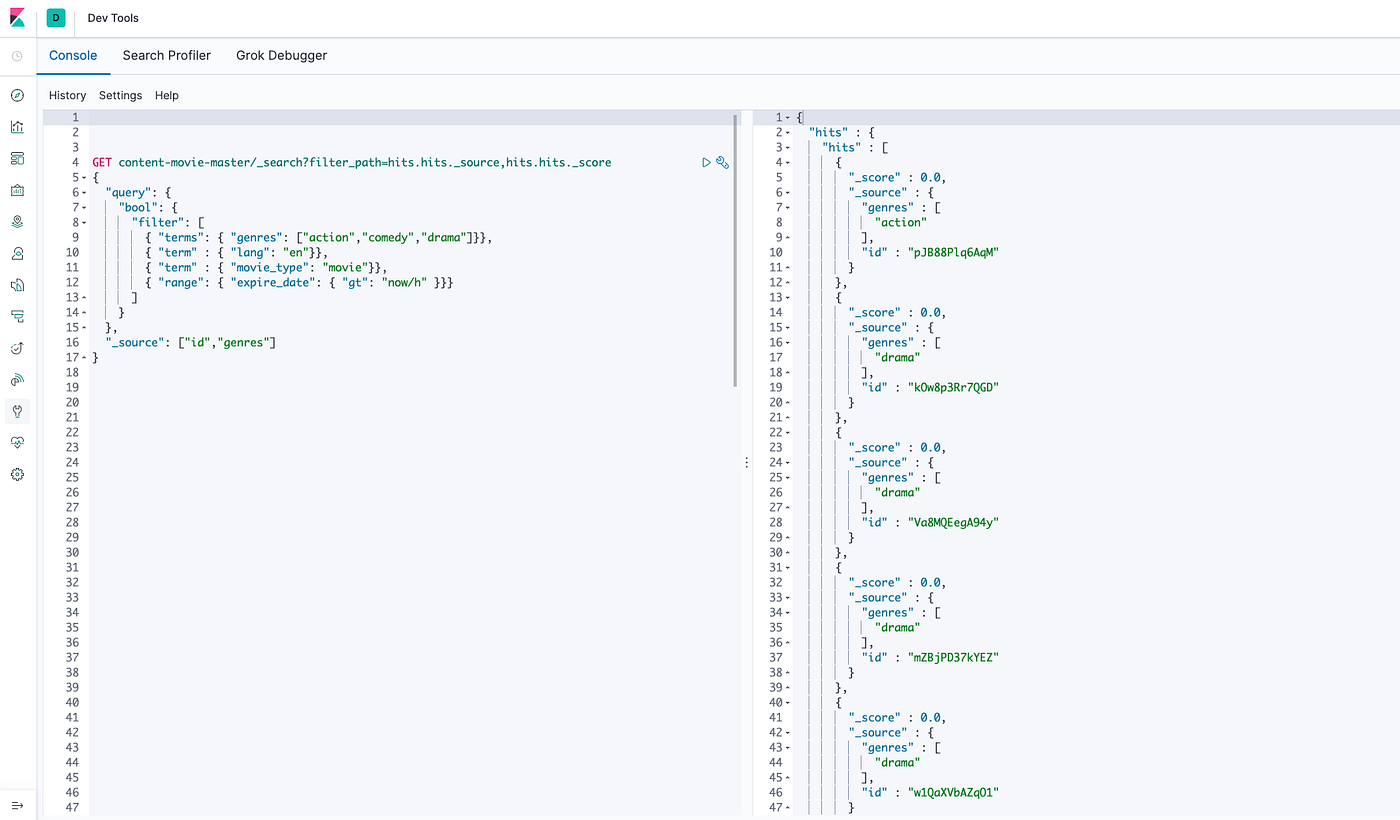Image resolution: width=1400 pixels, height=820 pixels.
Task: Open APM icon in sidebar
Action: 17,348
